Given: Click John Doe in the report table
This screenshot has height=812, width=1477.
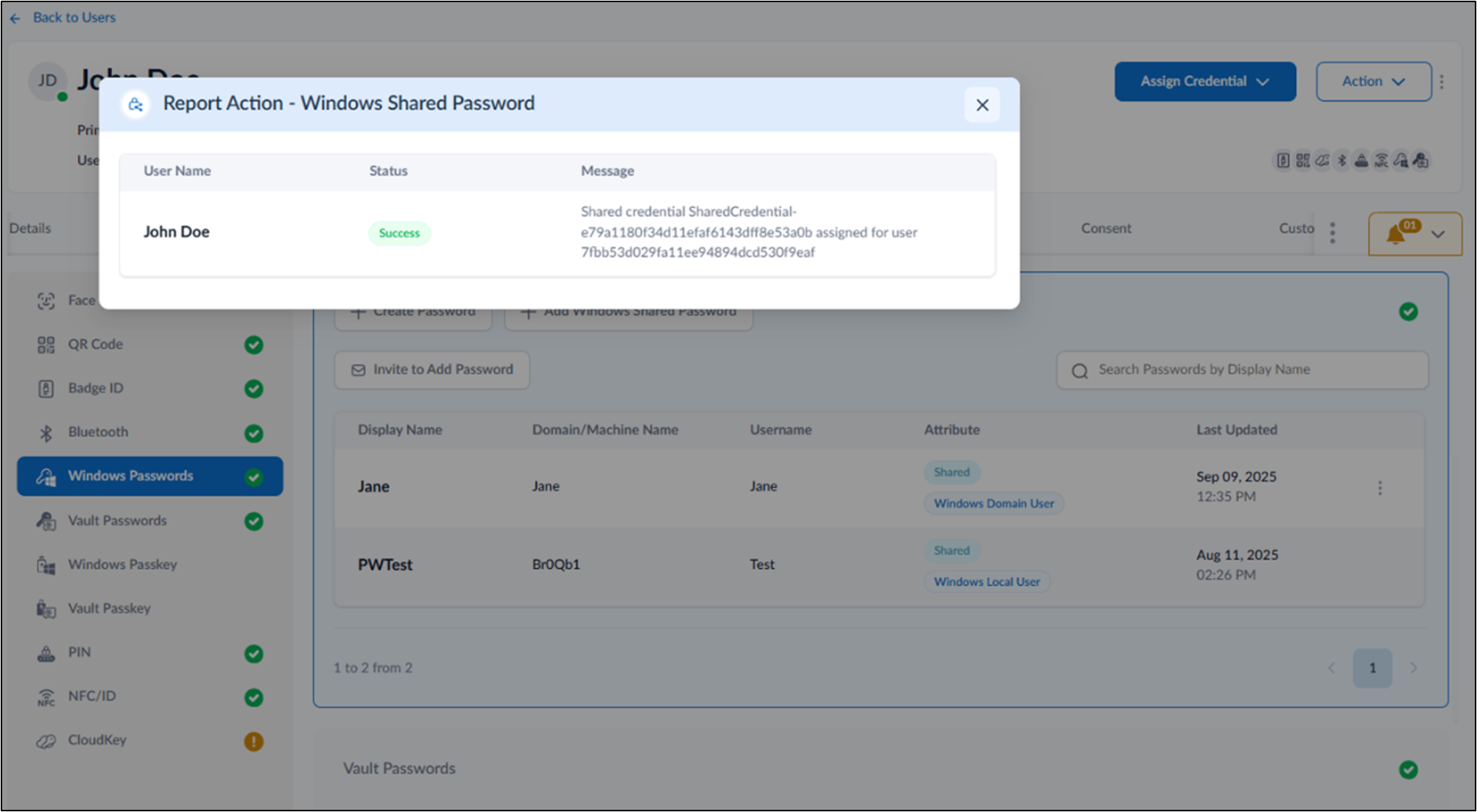Looking at the screenshot, I should coord(177,232).
